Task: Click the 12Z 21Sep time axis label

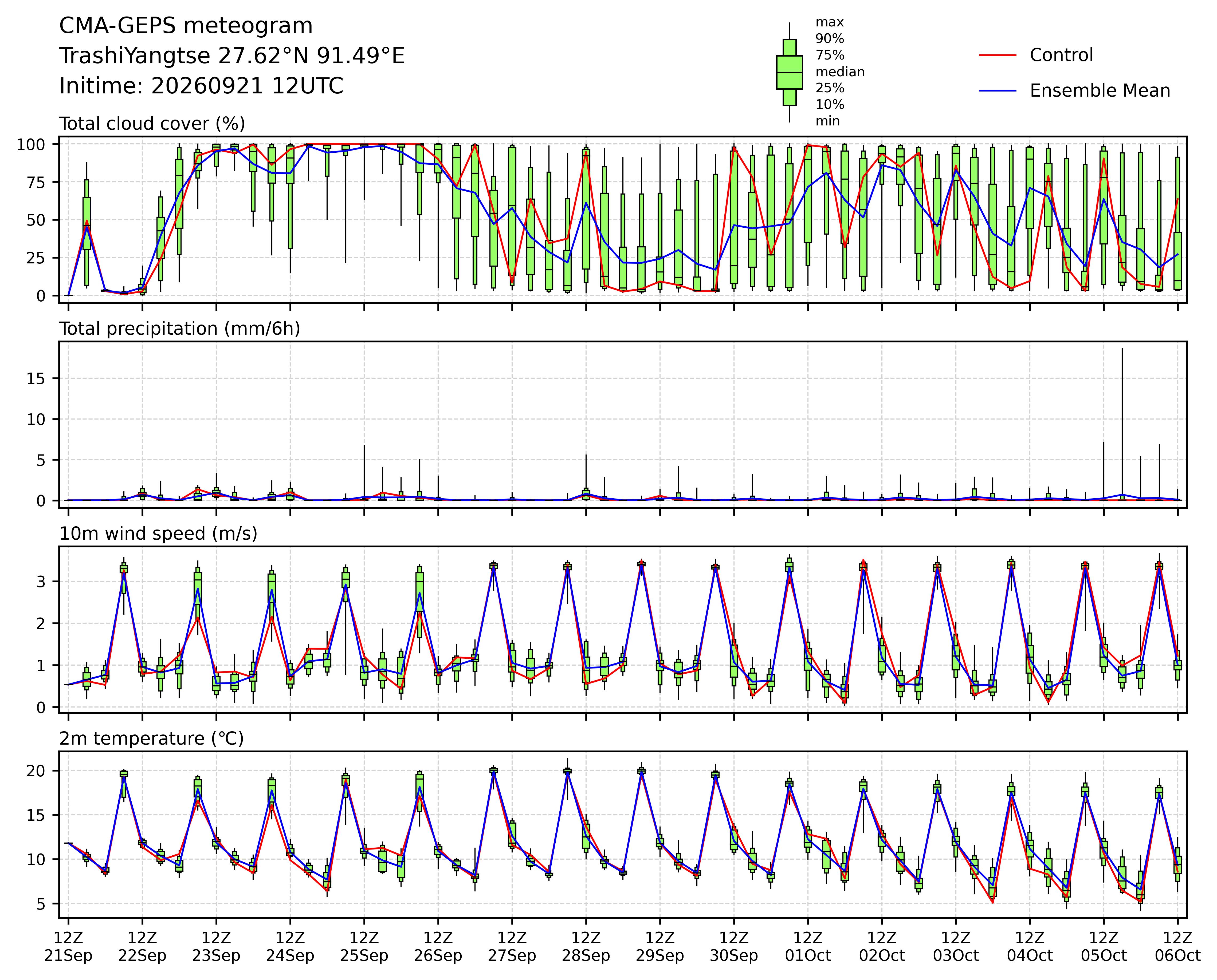Action: (68, 947)
